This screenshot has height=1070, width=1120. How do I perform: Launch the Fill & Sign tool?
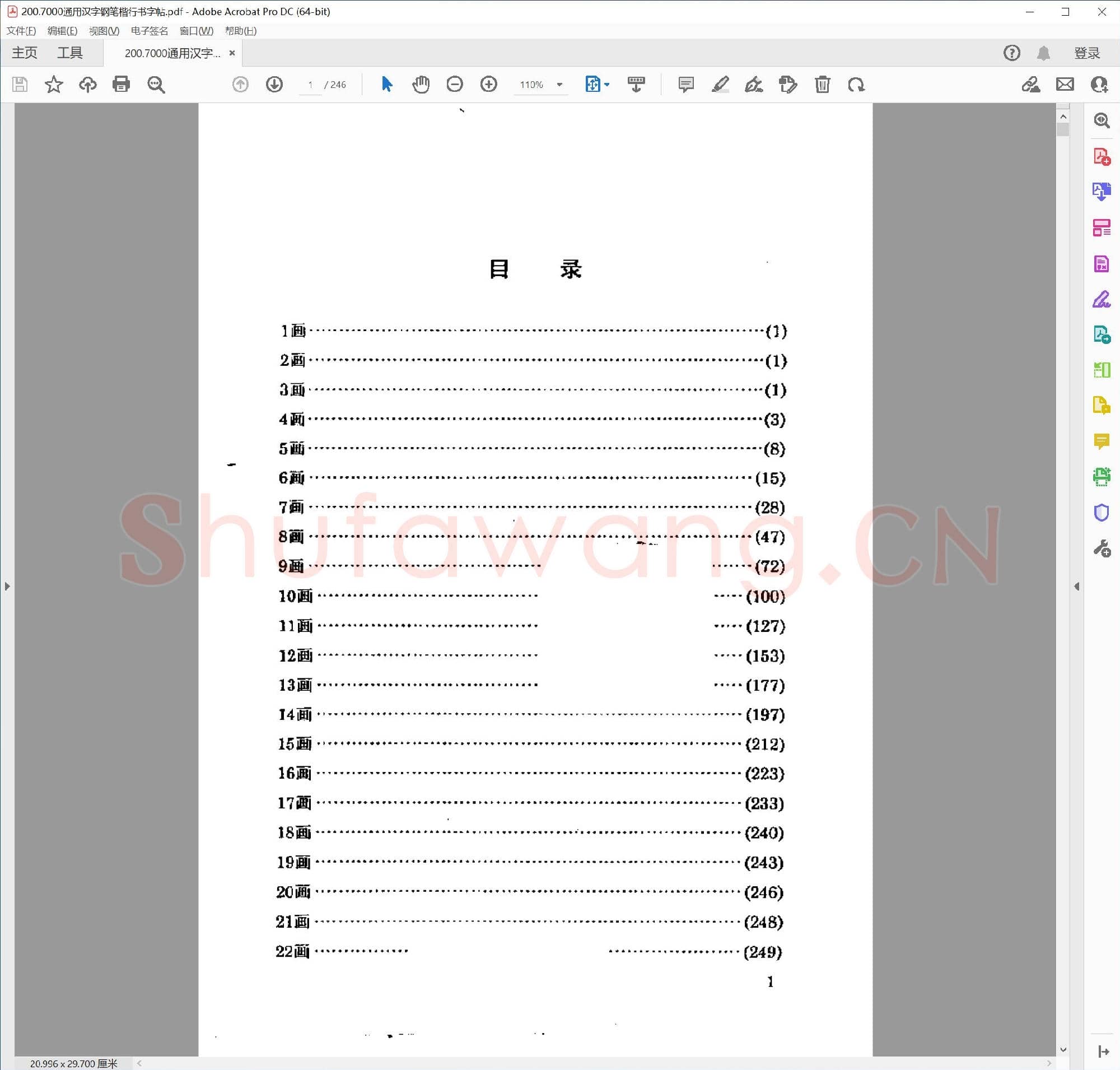coord(1102,298)
